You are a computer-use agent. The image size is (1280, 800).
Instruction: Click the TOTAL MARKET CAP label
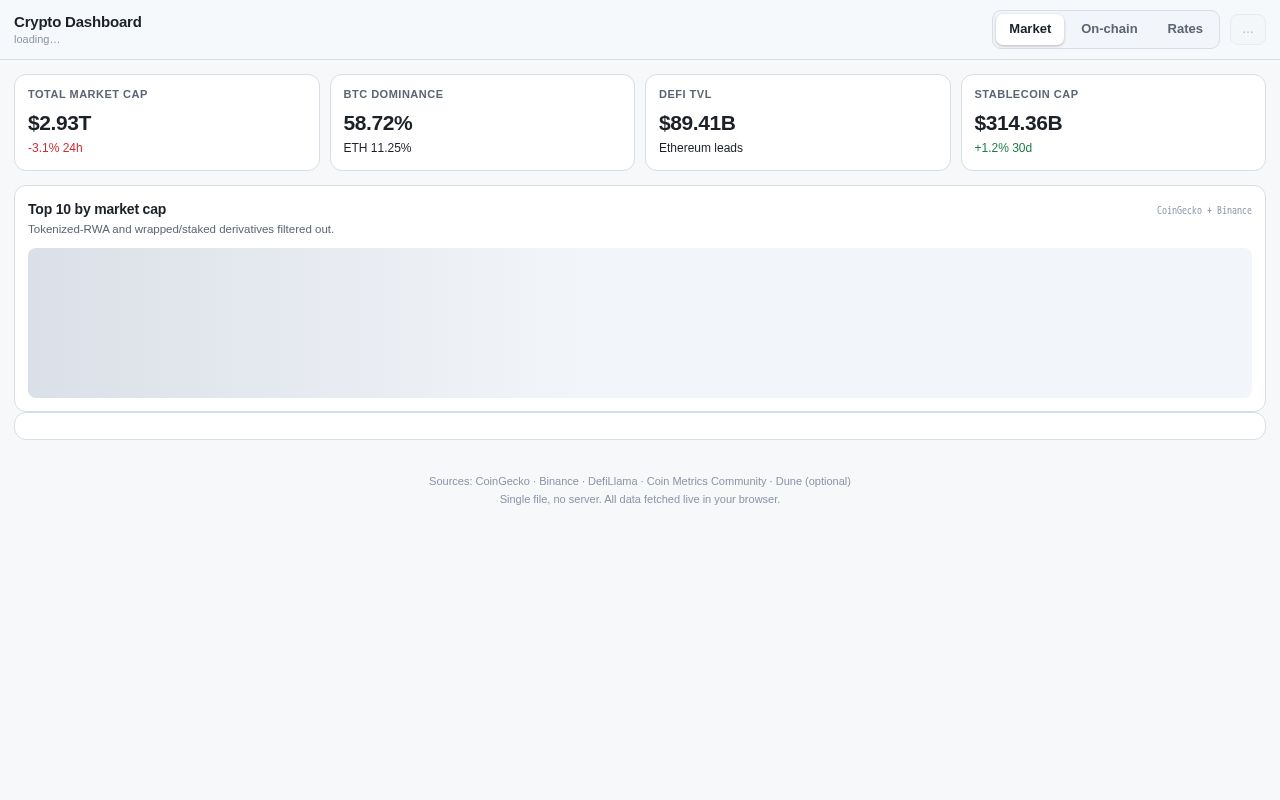point(88,94)
